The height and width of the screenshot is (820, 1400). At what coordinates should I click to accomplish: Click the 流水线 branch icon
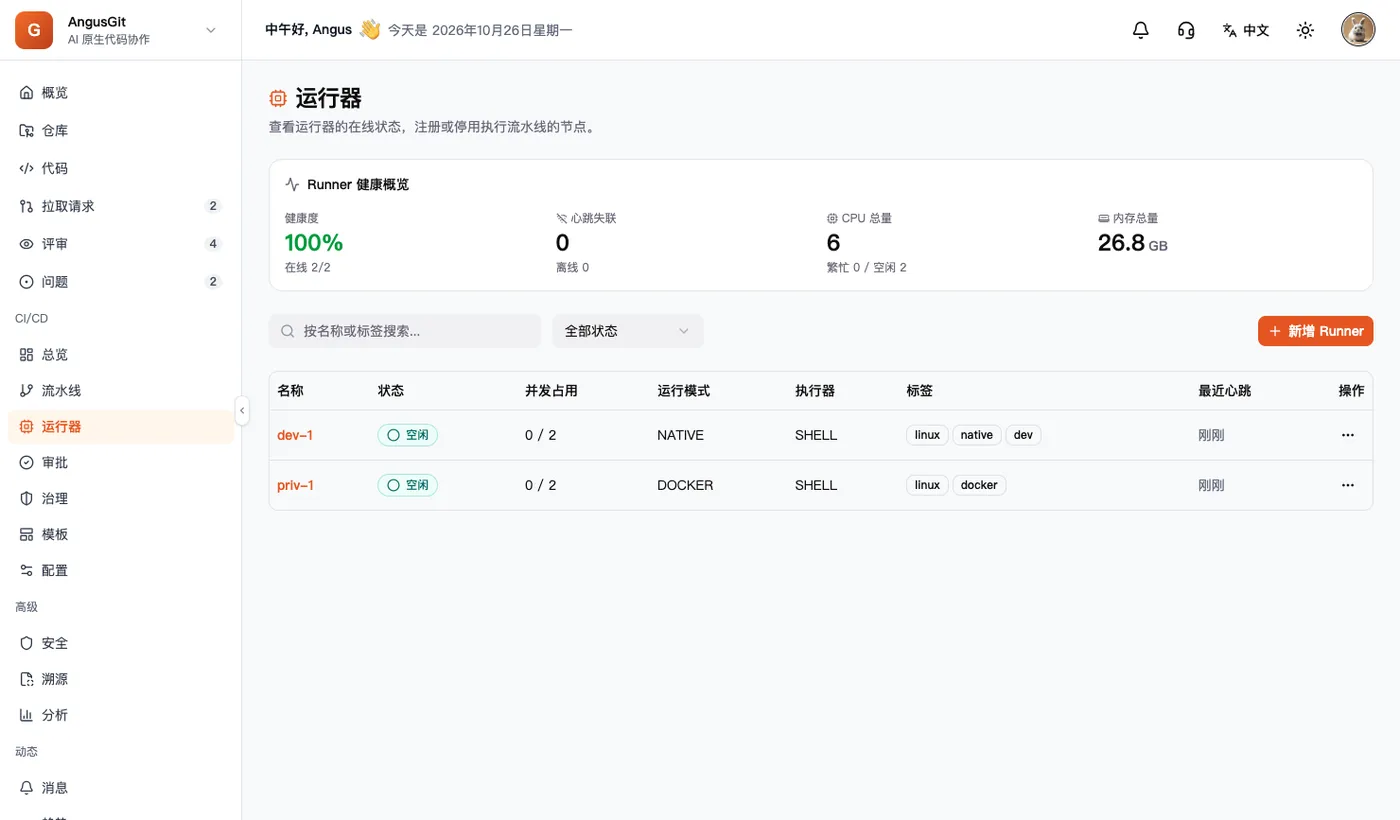click(x=27, y=391)
